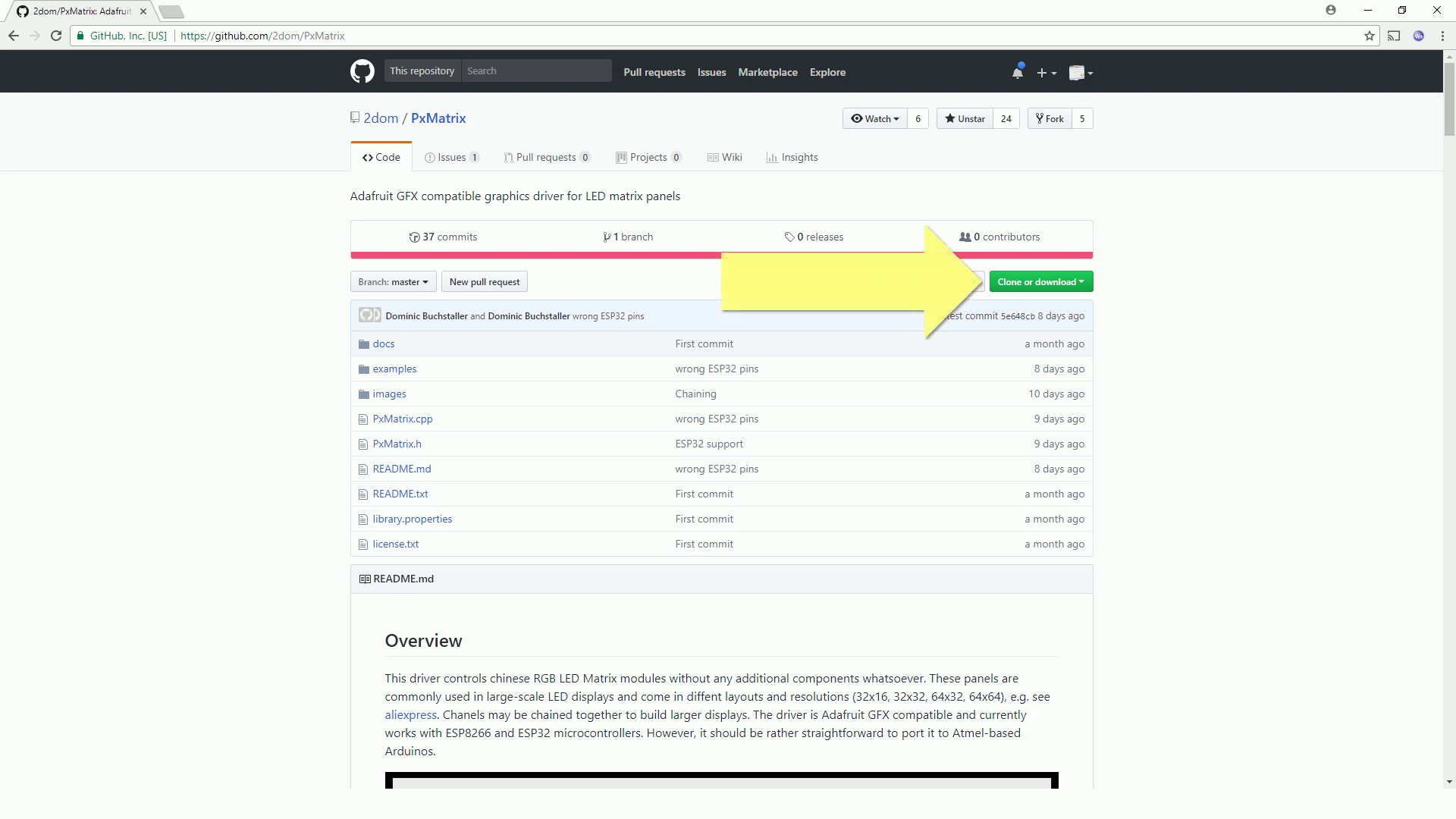
Task: View the 0 releases link
Action: pos(814,237)
